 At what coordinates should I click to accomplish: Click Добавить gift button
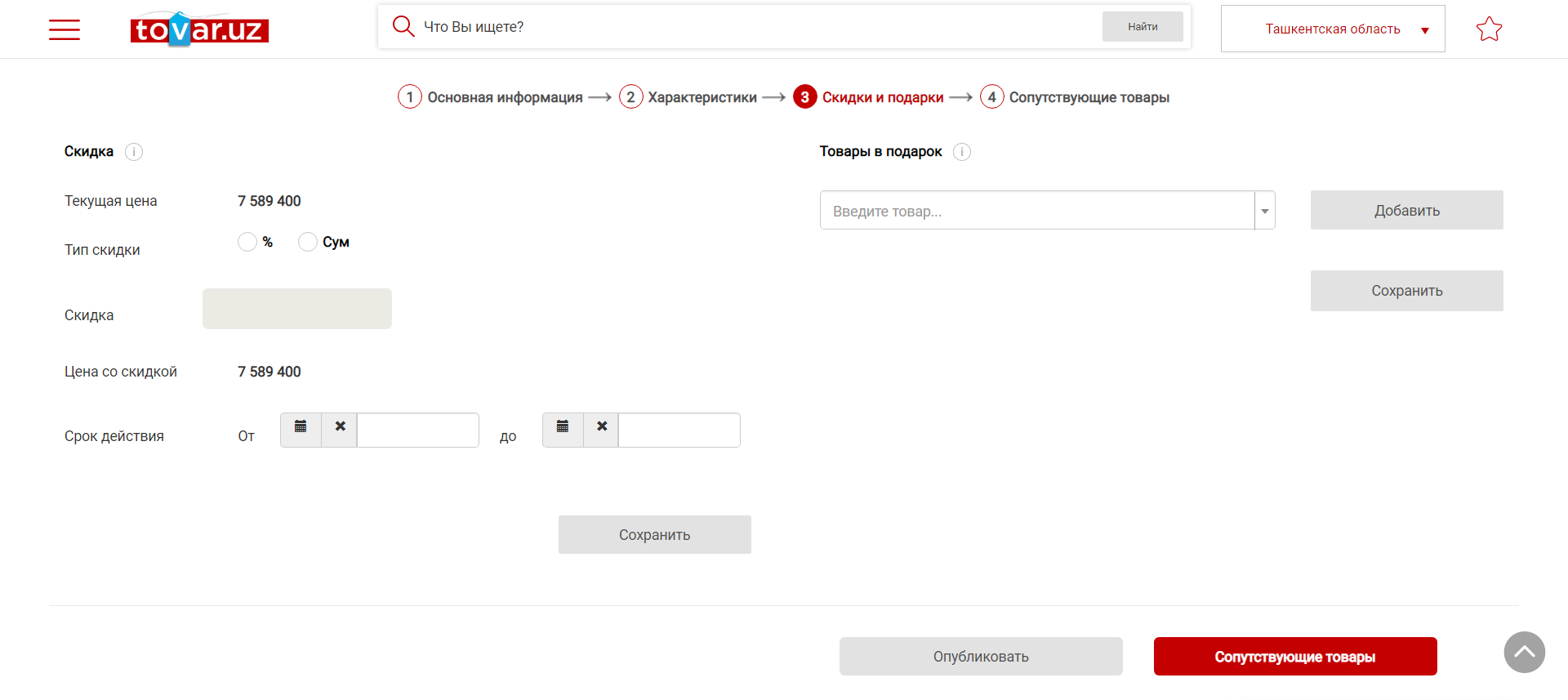(1406, 210)
